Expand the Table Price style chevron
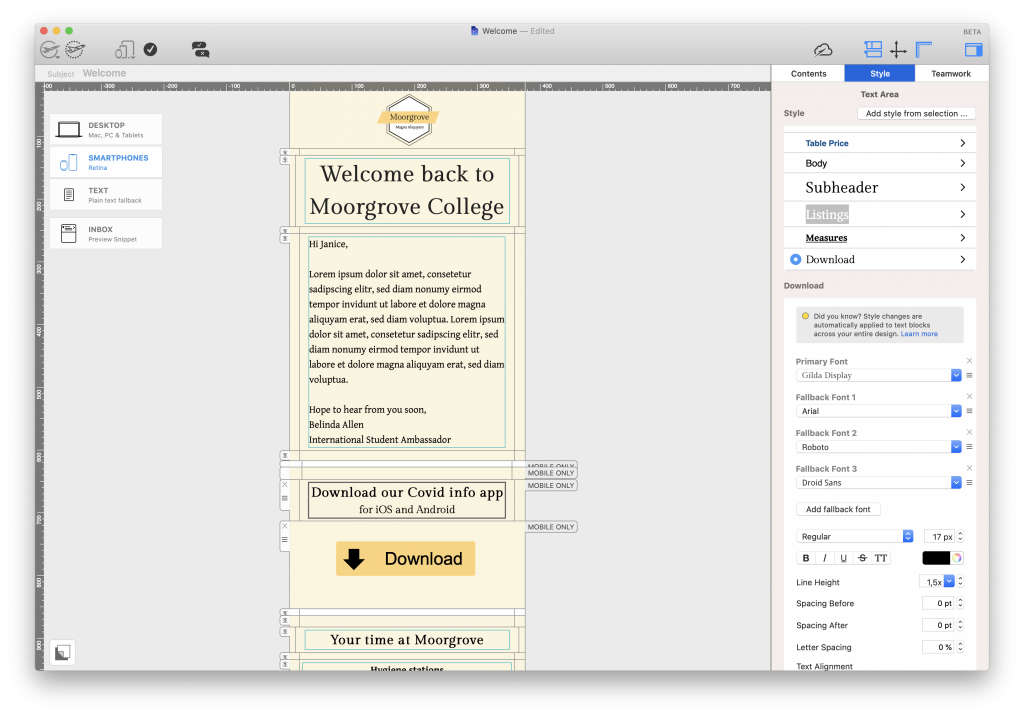The width and height of the screenshot is (1024, 717). pos(963,143)
